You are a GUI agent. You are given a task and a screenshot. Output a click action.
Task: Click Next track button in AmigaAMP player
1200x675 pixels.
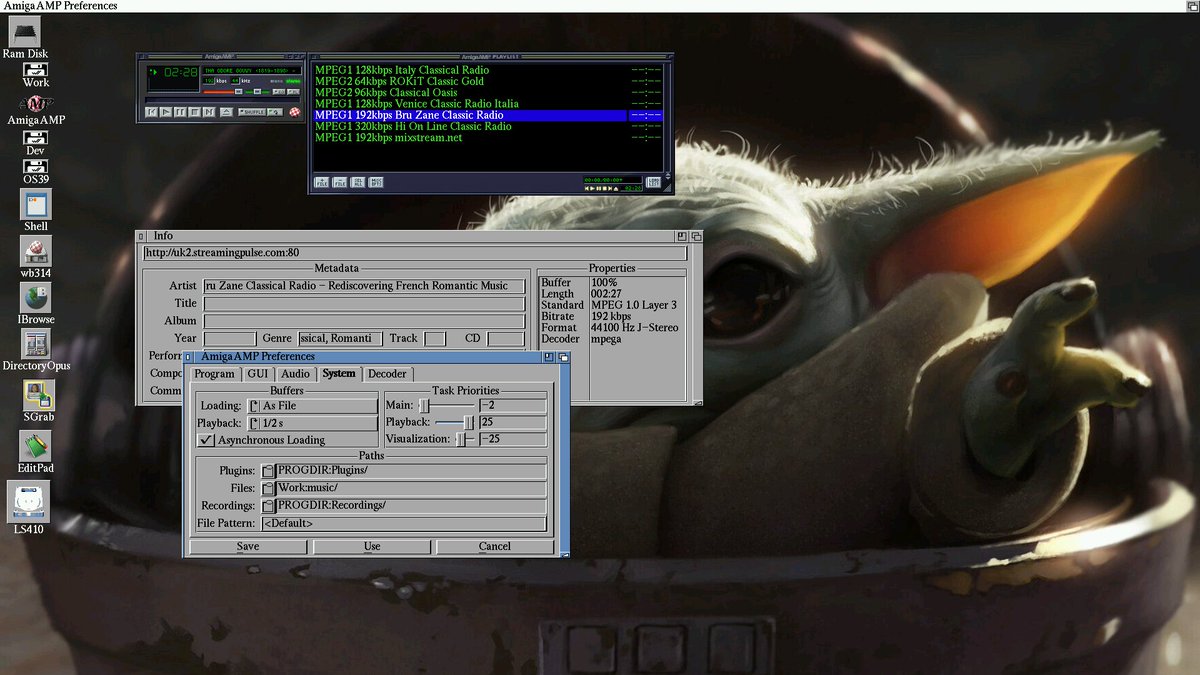click(209, 112)
